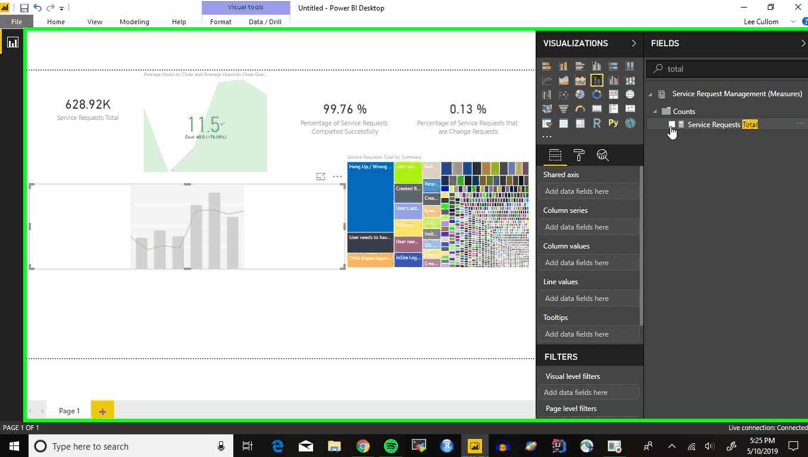Open the Data / Drill tab
This screenshot has height=457, width=808.
coord(265,22)
